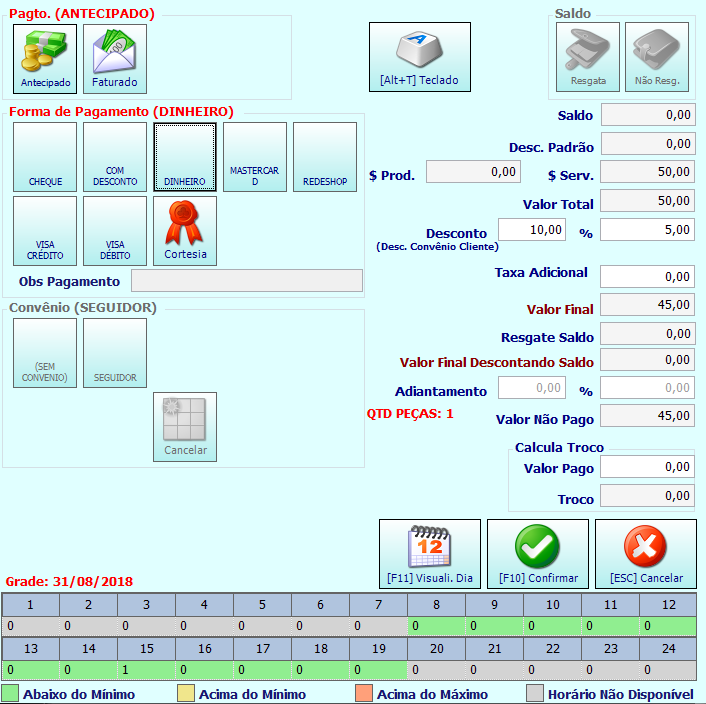Click the Taxa Adicional field

[647, 276]
